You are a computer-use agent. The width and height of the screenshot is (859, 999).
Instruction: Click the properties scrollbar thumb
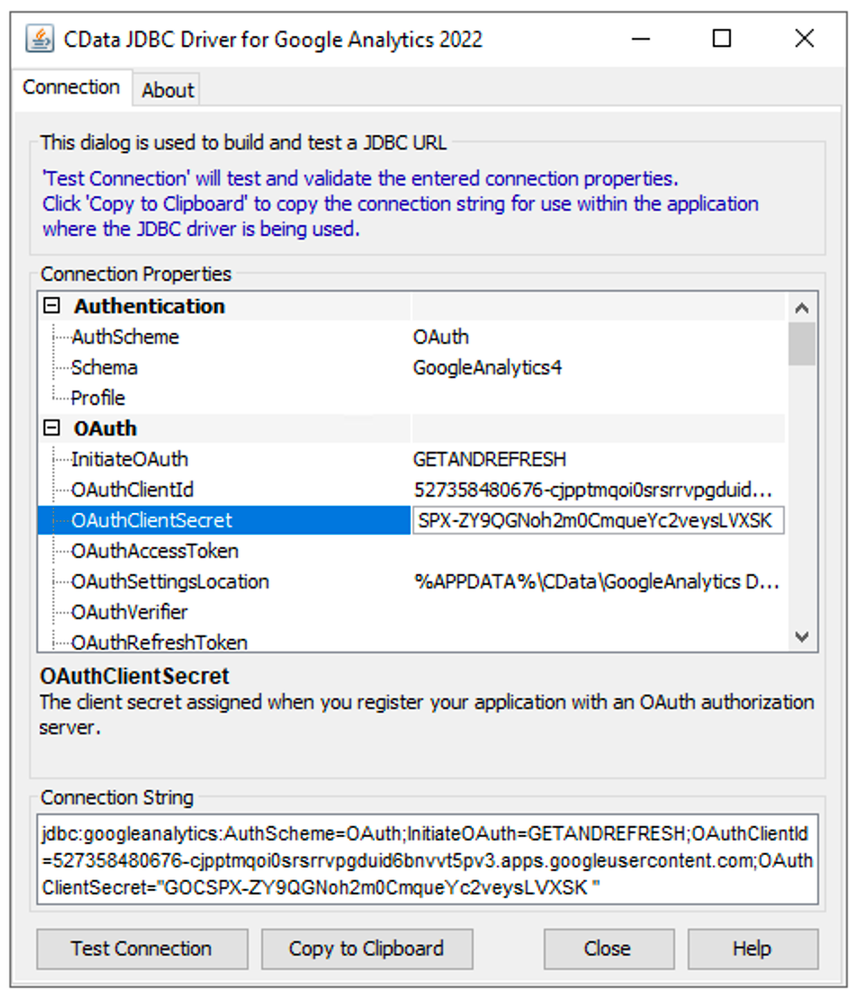pyautogui.click(x=801, y=344)
